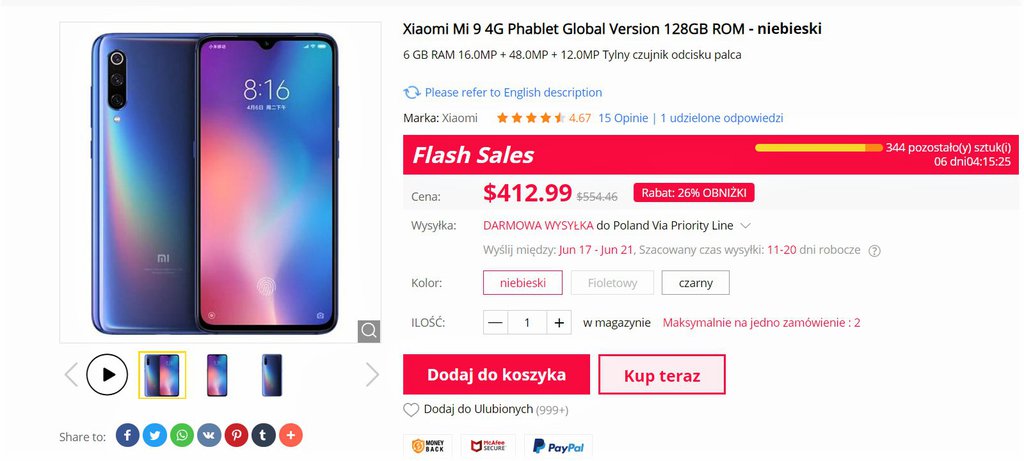1024x461 pixels.
Task: Show next thumbnails with right arrow
Action: (x=372, y=375)
